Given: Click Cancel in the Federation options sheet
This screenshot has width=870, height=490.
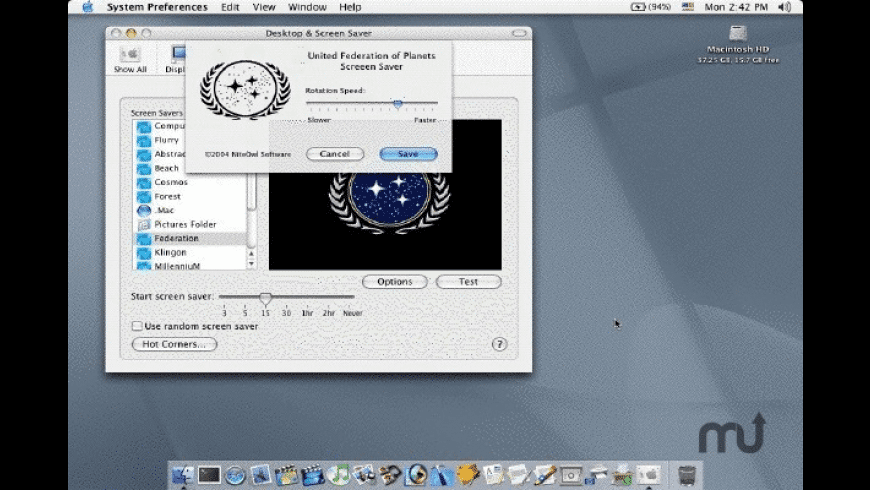Looking at the screenshot, I should pyautogui.click(x=334, y=154).
